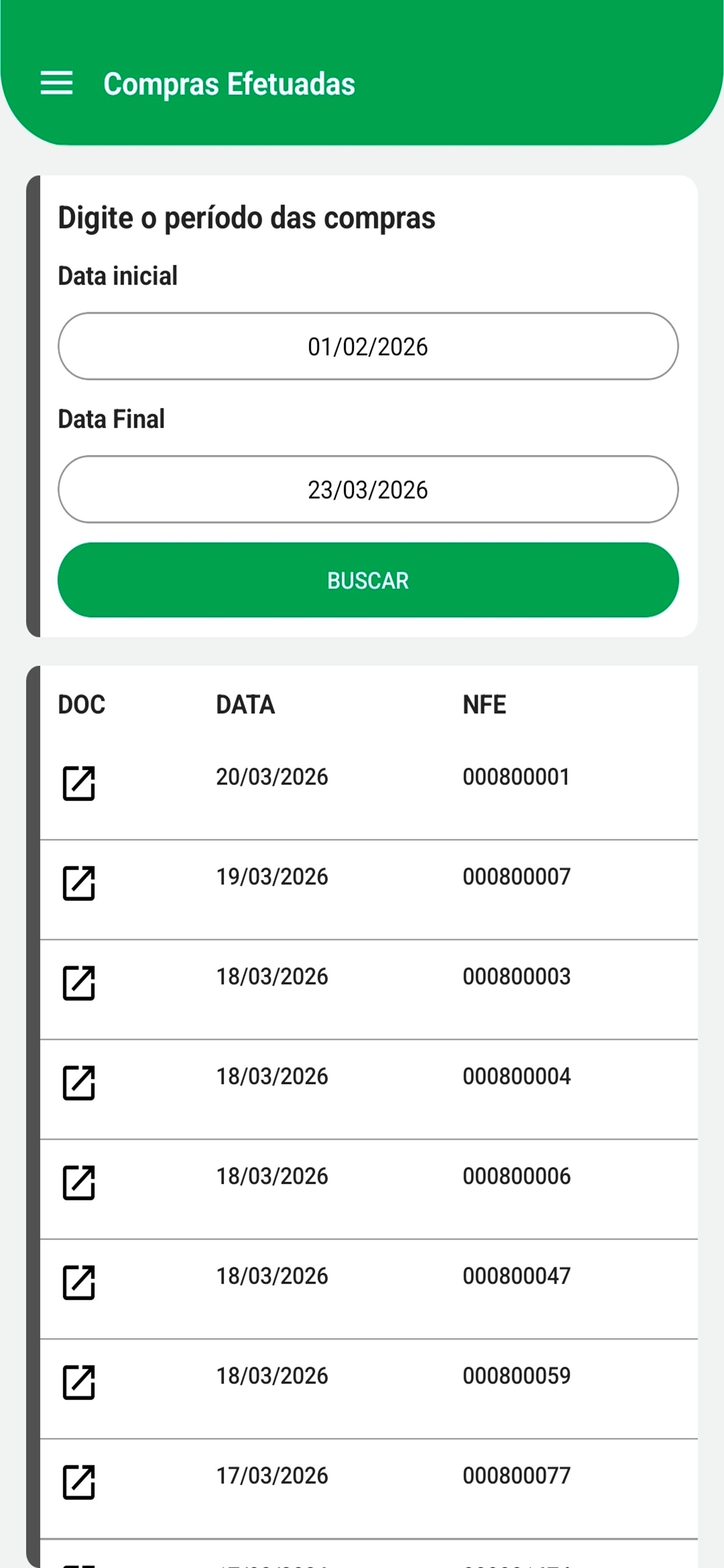The image size is (724, 1568).
Task: Open document for NFE 000800004
Action: (79, 1083)
